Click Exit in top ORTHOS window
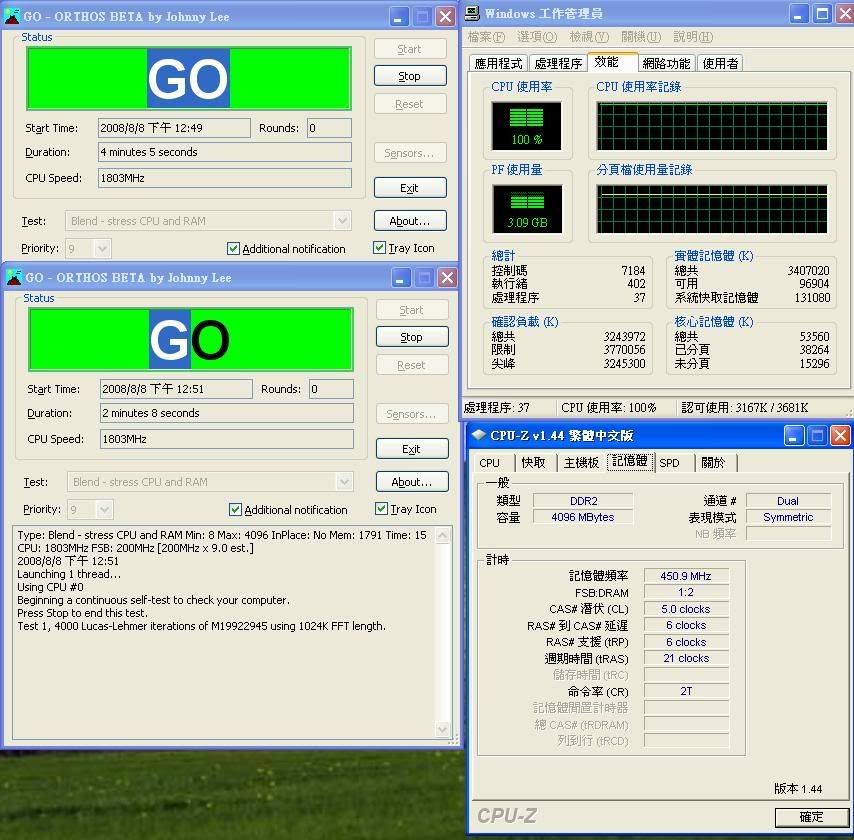The width and height of the screenshot is (854, 840). coord(410,188)
